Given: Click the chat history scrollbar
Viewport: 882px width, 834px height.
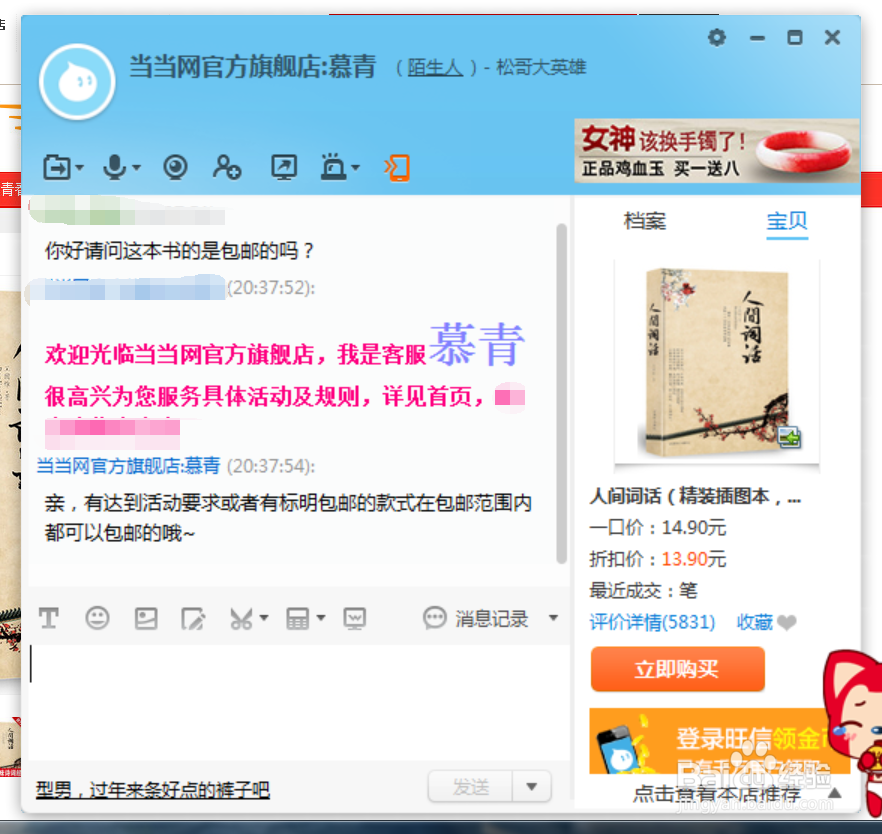Looking at the screenshot, I should pyautogui.click(x=561, y=393).
